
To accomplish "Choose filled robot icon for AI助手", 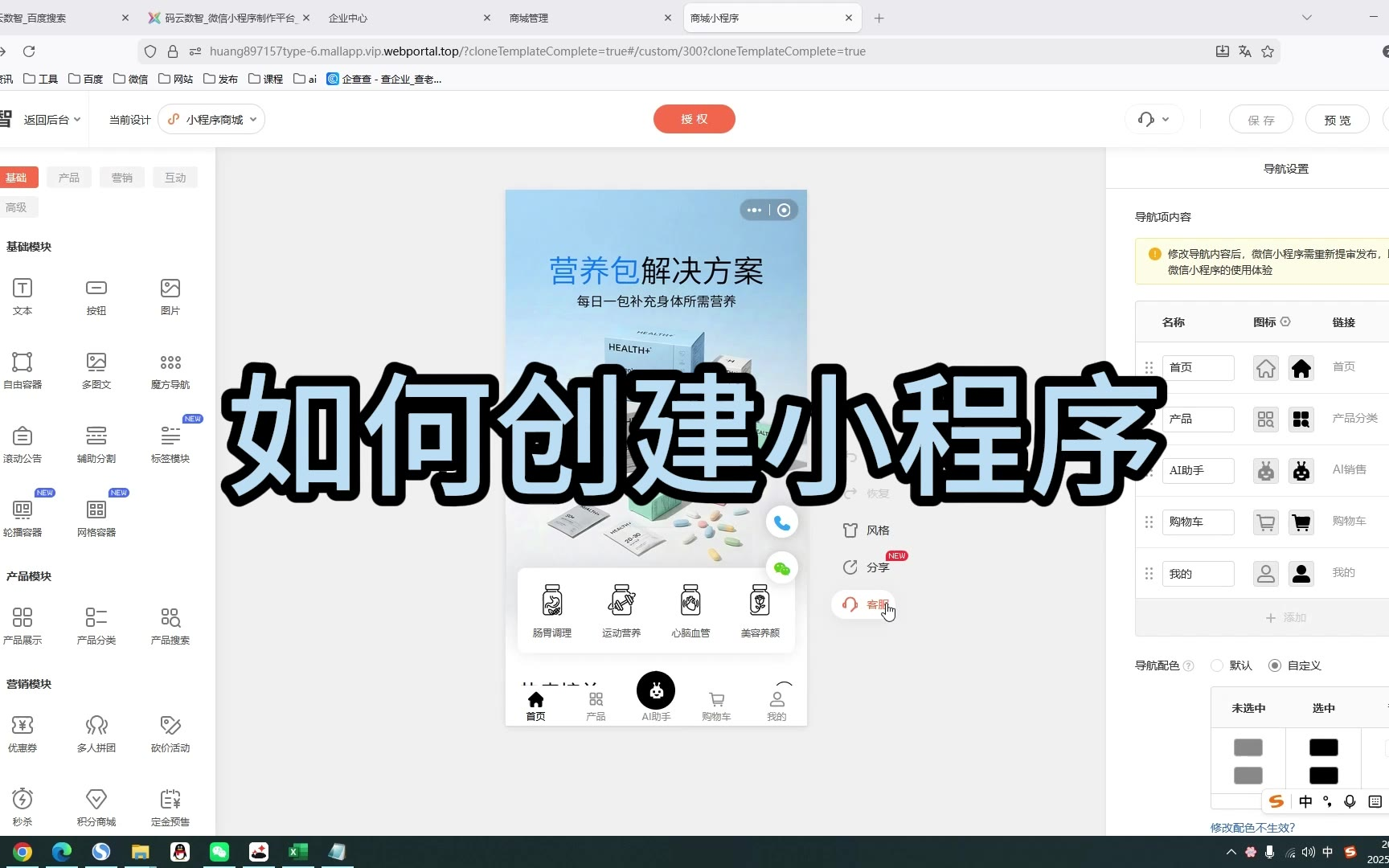I will pyautogui.click(x=1301, y=471).
